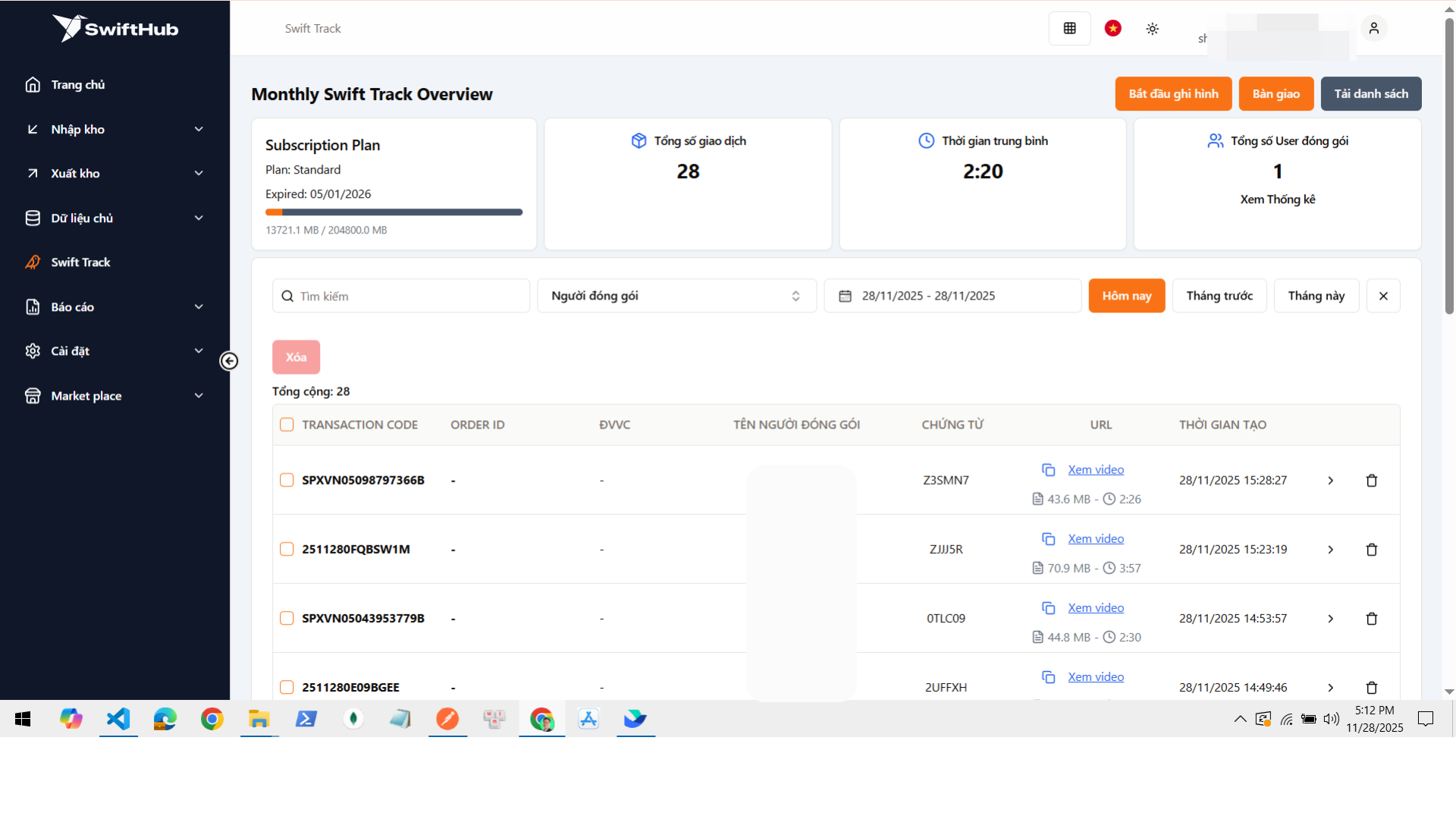This screenshot has height=819, width=1456.
Task: Open the user profile icon
Action: (1374, 28)
